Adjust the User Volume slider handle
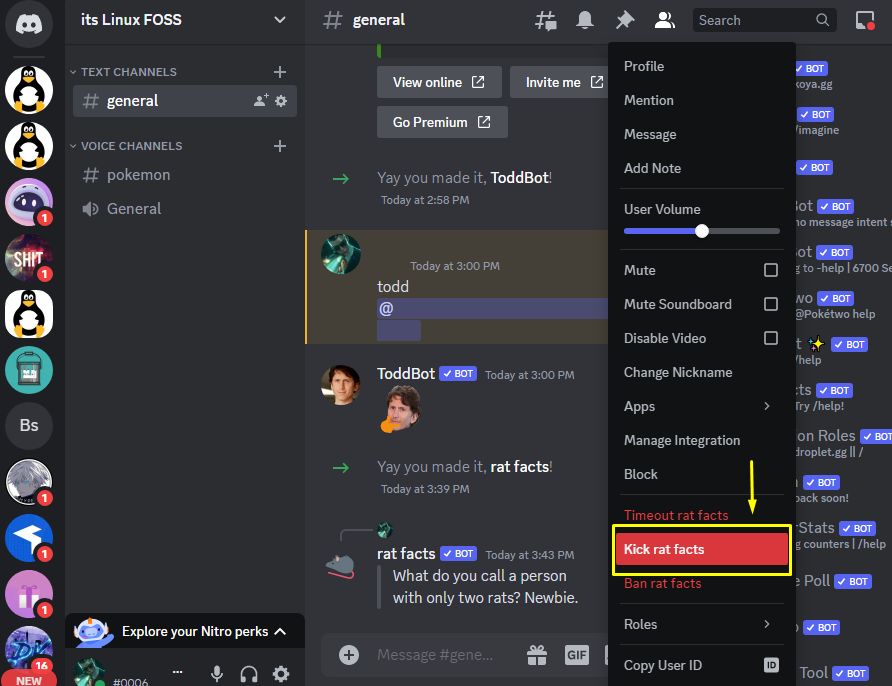Screen dimensions: 892x686 click(x=701, y=231)
